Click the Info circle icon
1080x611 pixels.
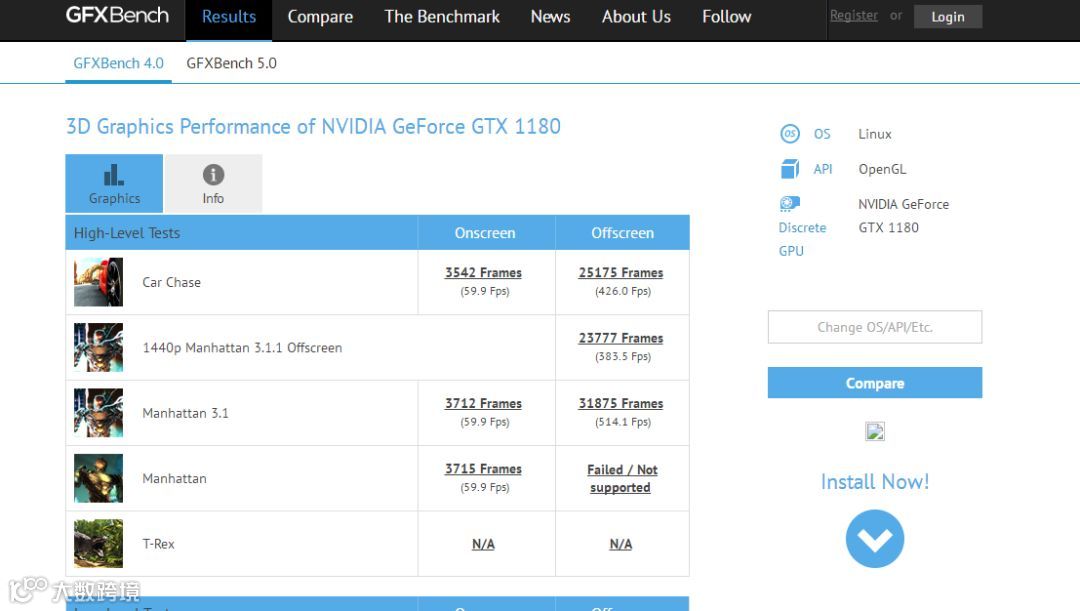coord(214,175)
